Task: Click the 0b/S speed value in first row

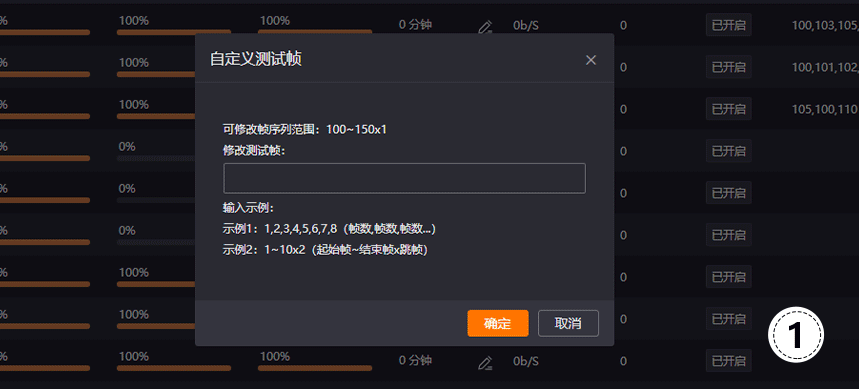Action: (x=526, y=25)
